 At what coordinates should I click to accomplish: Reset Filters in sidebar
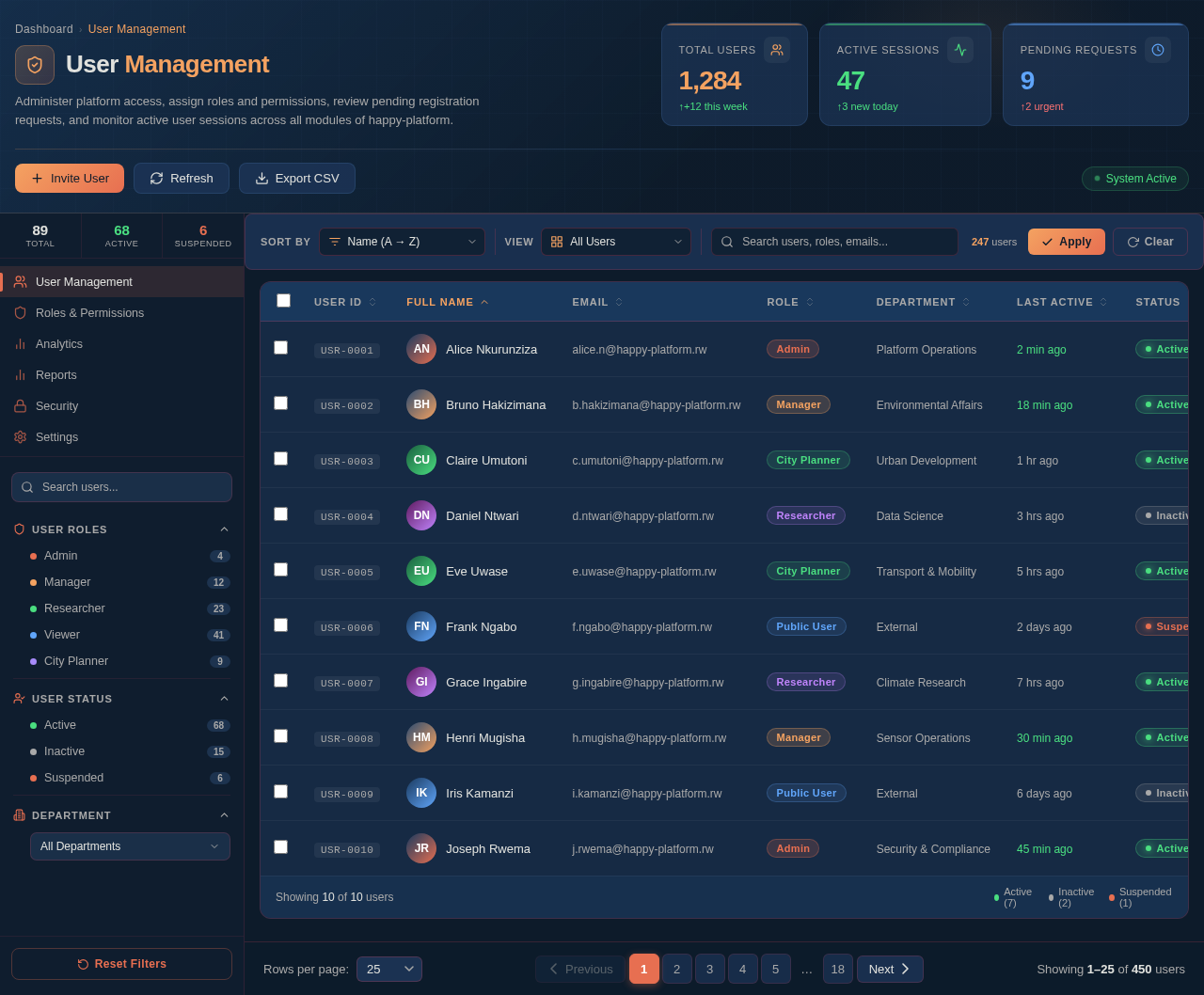point(122,964)
